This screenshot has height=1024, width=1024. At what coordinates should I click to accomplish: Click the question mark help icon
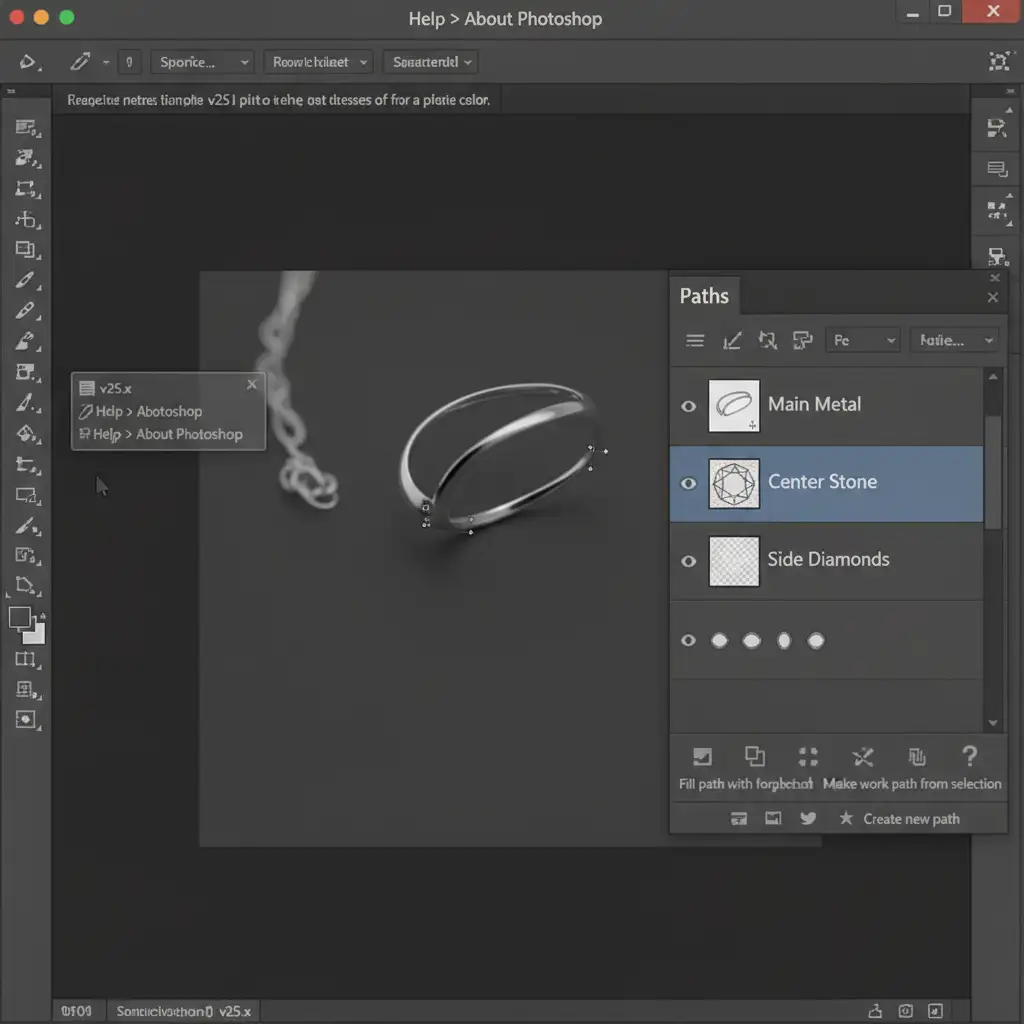[x=968, y=756]
